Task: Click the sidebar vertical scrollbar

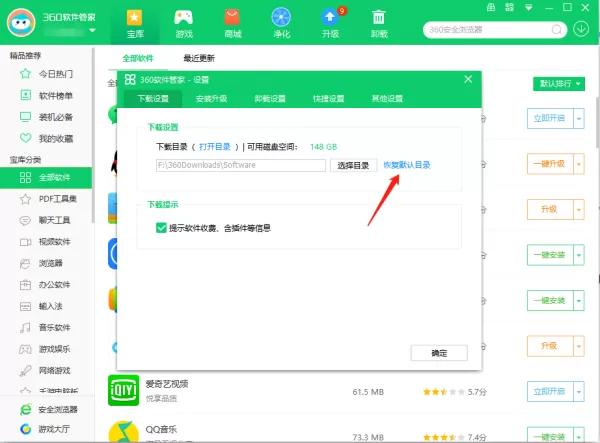Action: (x=93, y=136)
